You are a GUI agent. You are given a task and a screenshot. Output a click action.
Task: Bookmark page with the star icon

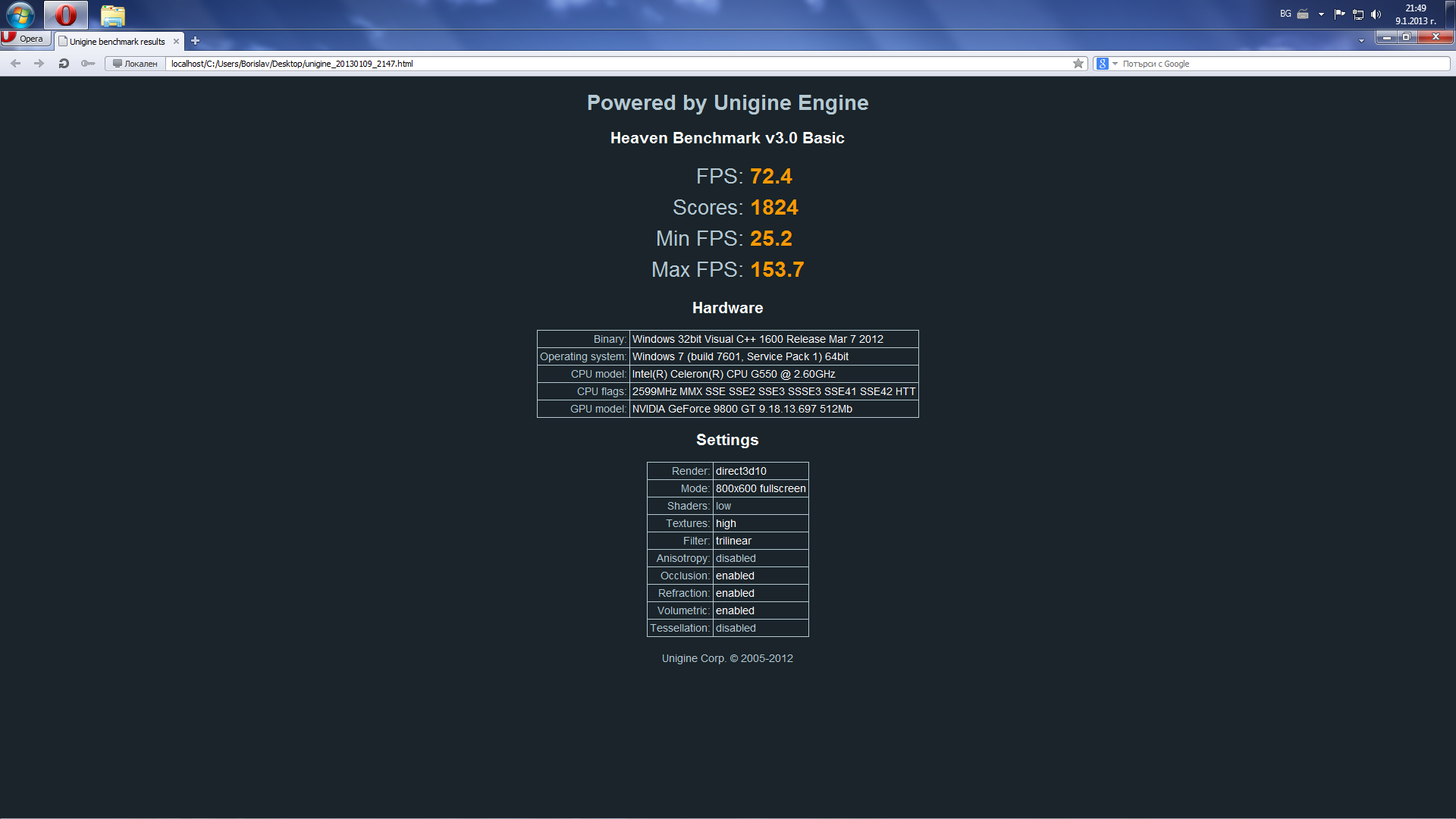coord(1078,64)
